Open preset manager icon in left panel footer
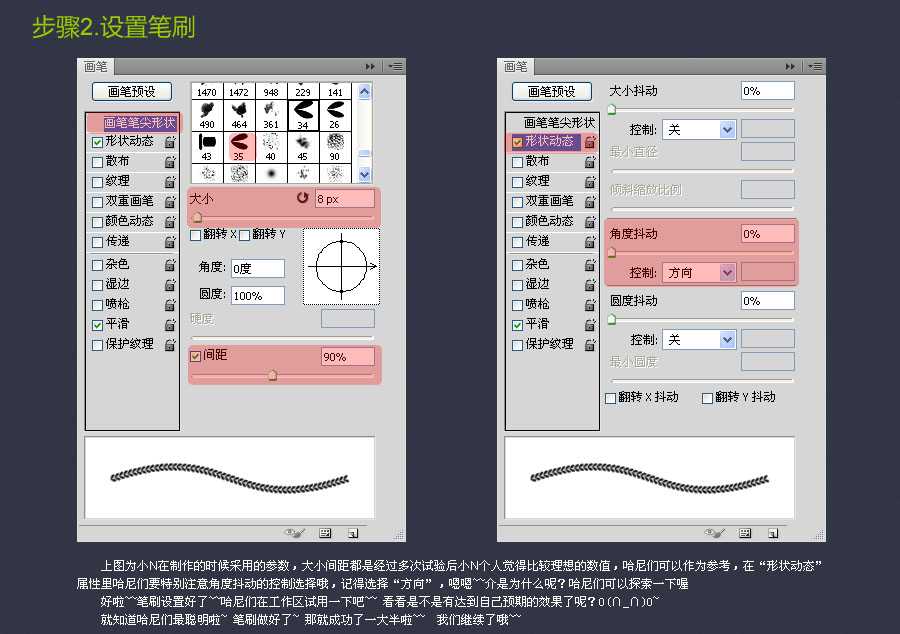The image size is (900, 634). pyautogui.click(x=325, y=533)
